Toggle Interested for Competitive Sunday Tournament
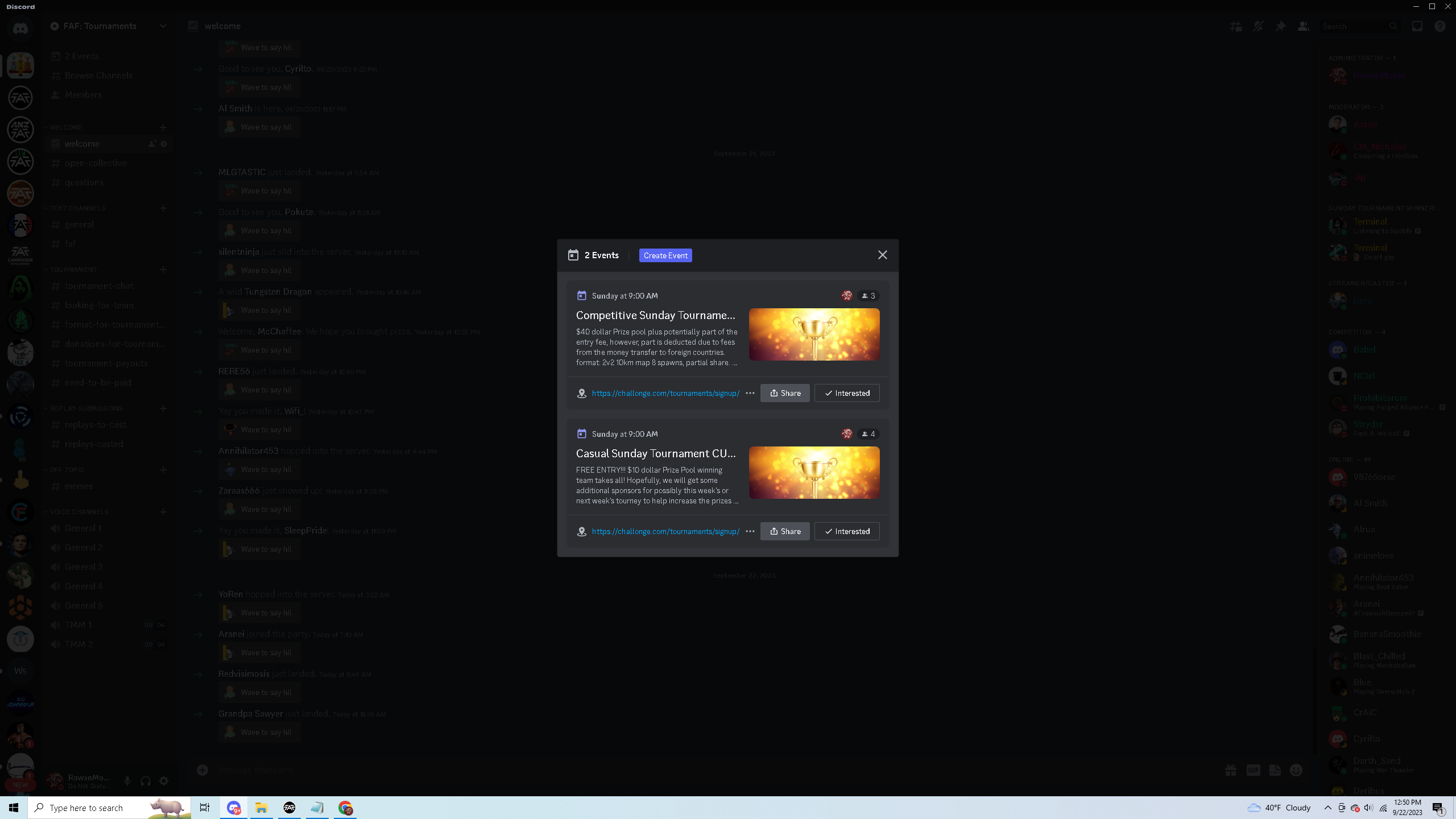Screen dimensions: 1456x819 [847, 393]
